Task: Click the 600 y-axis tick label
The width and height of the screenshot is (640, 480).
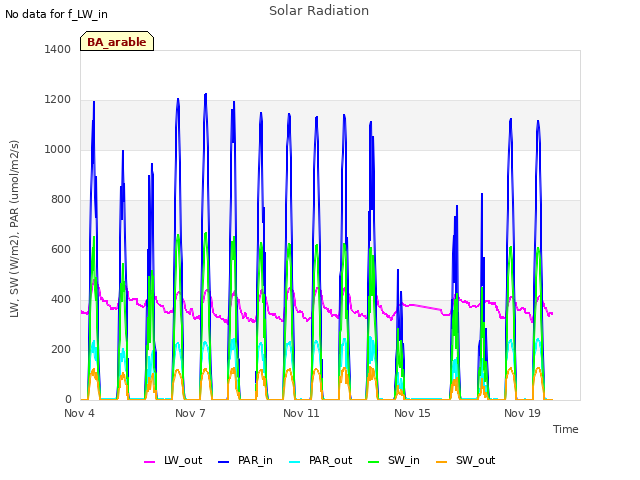Action: coord(61,249)
